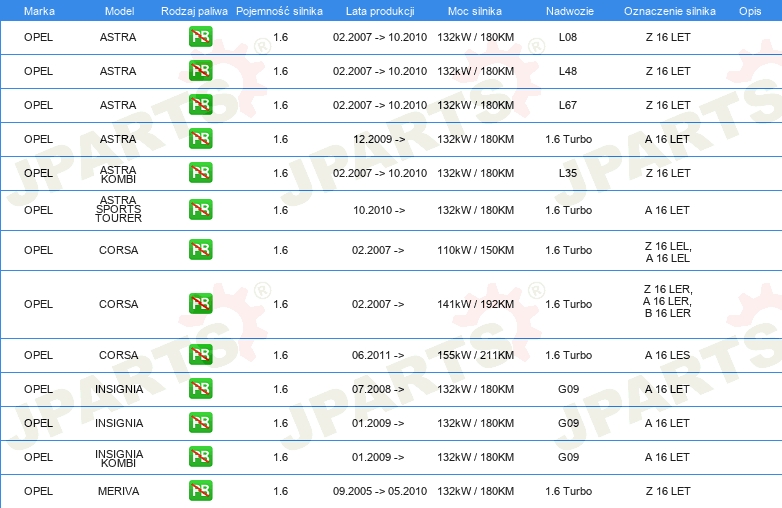
Task: Click the petrol fuel icon in the Astra L48 row
Action: point(200,70)
